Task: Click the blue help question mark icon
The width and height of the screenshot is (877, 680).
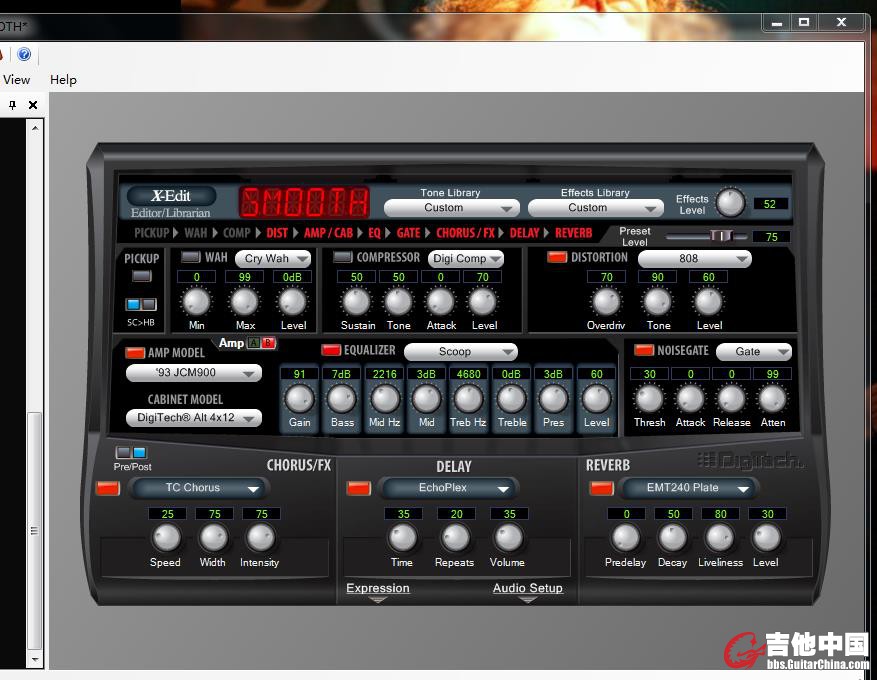Action: 24,54
